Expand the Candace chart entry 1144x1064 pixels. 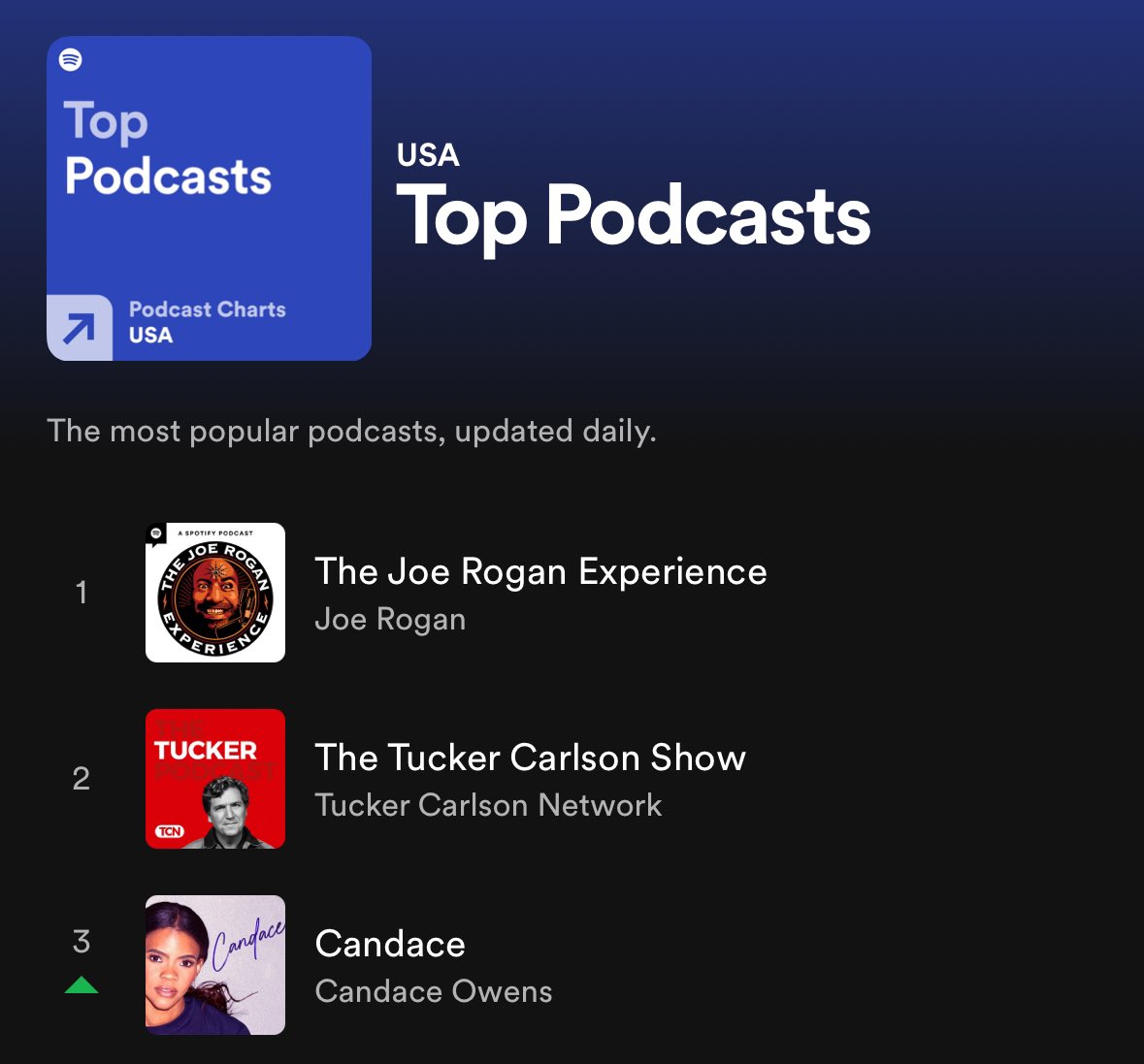(390, 943)
